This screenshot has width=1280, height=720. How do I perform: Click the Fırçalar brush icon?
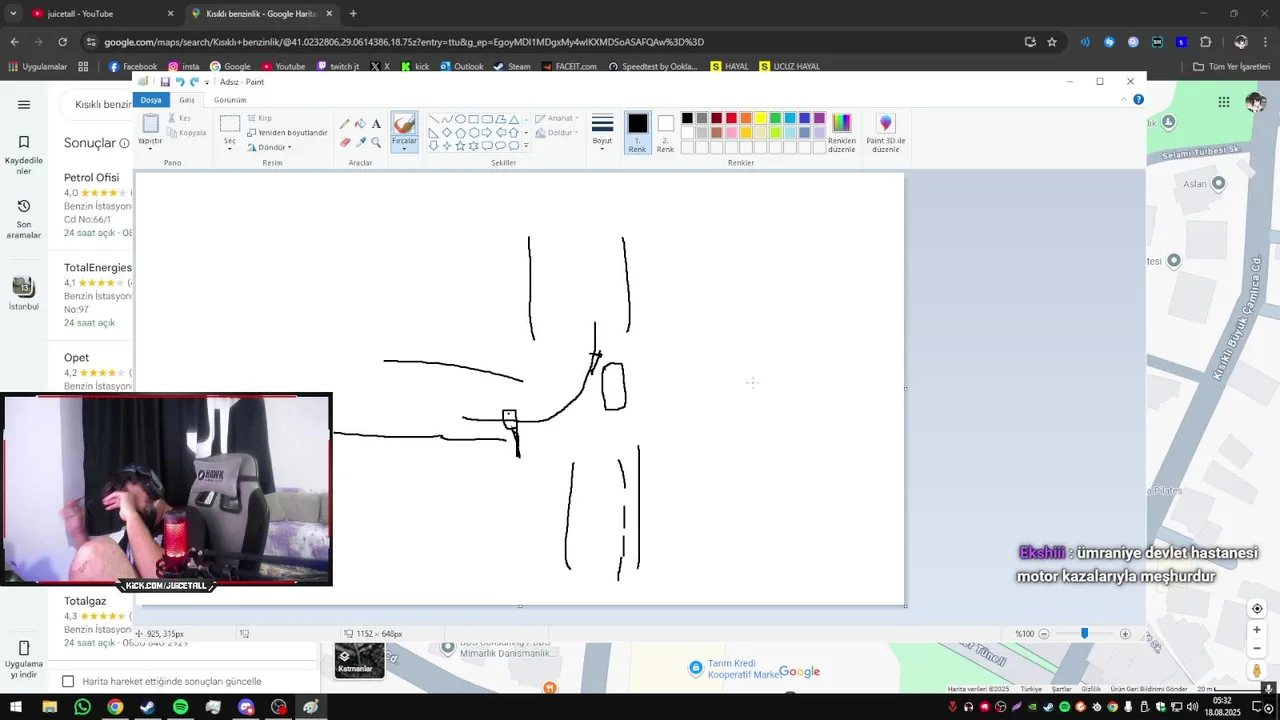(404, 124)
